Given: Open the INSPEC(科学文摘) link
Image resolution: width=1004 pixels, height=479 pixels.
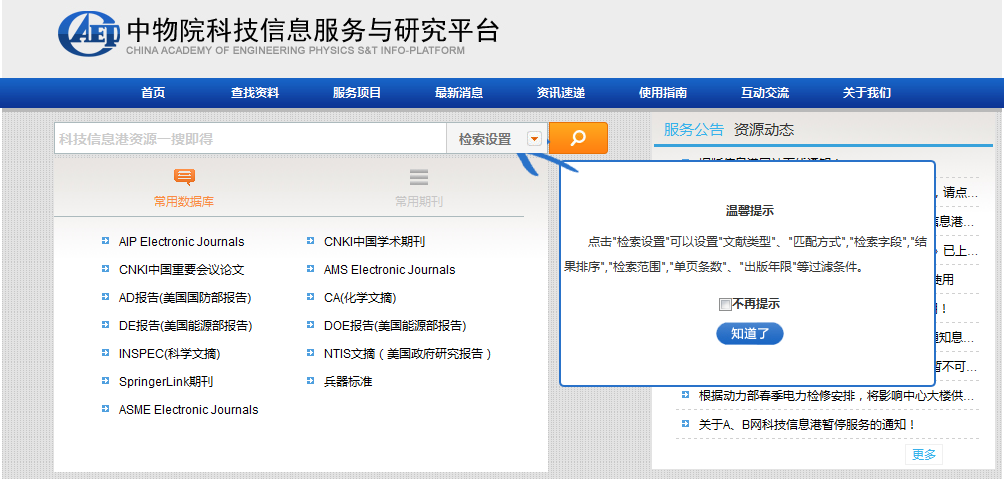Looking at the screenshot, I should click(169, 354).
